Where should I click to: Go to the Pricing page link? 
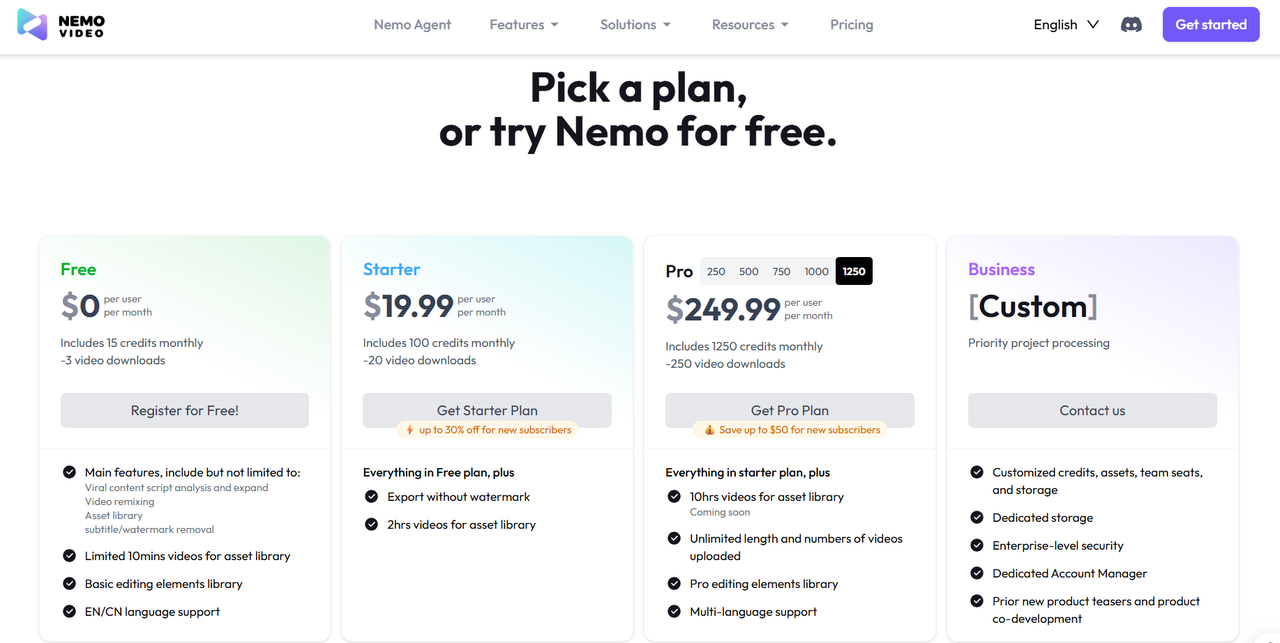[x=851, y=25]
